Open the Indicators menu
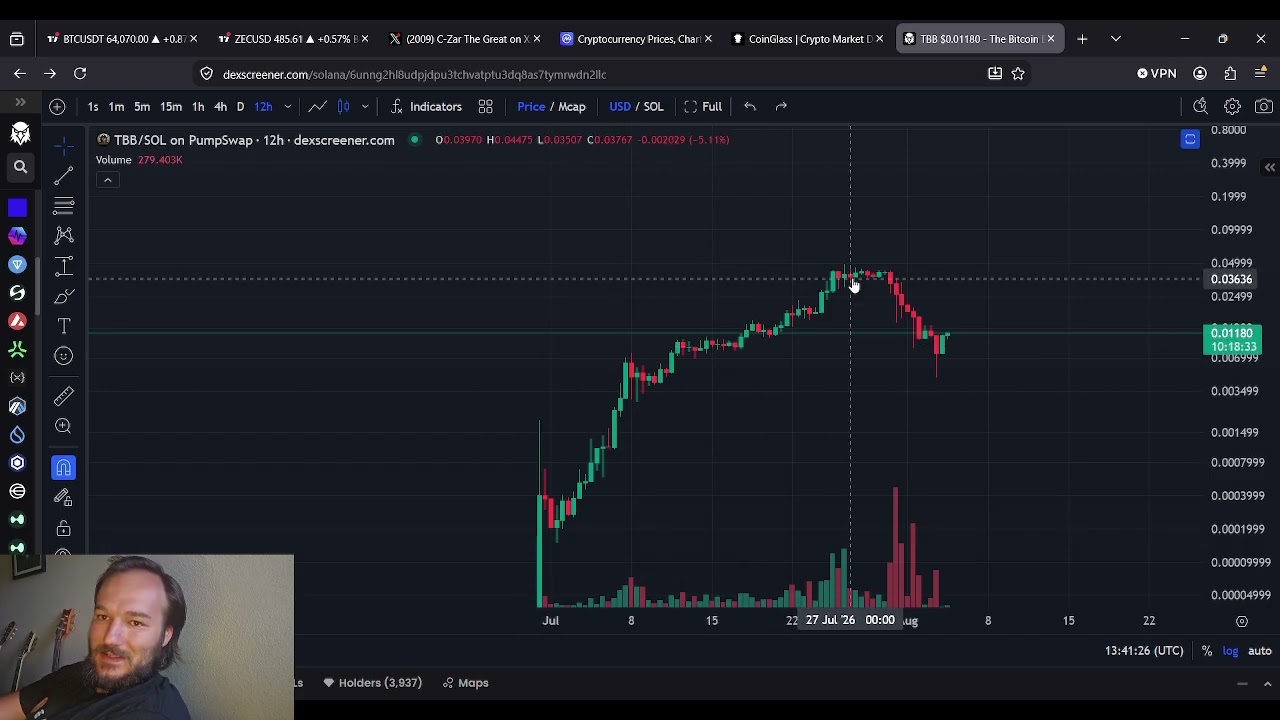1280x720 pixels. click(x=426, y=106)
